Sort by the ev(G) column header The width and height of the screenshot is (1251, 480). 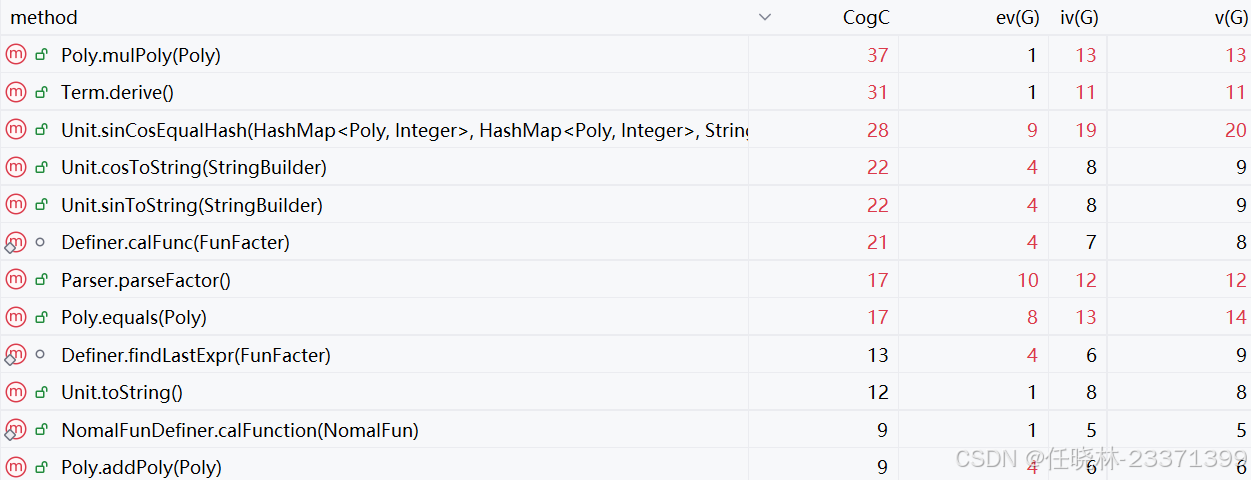click(1018, 17)
